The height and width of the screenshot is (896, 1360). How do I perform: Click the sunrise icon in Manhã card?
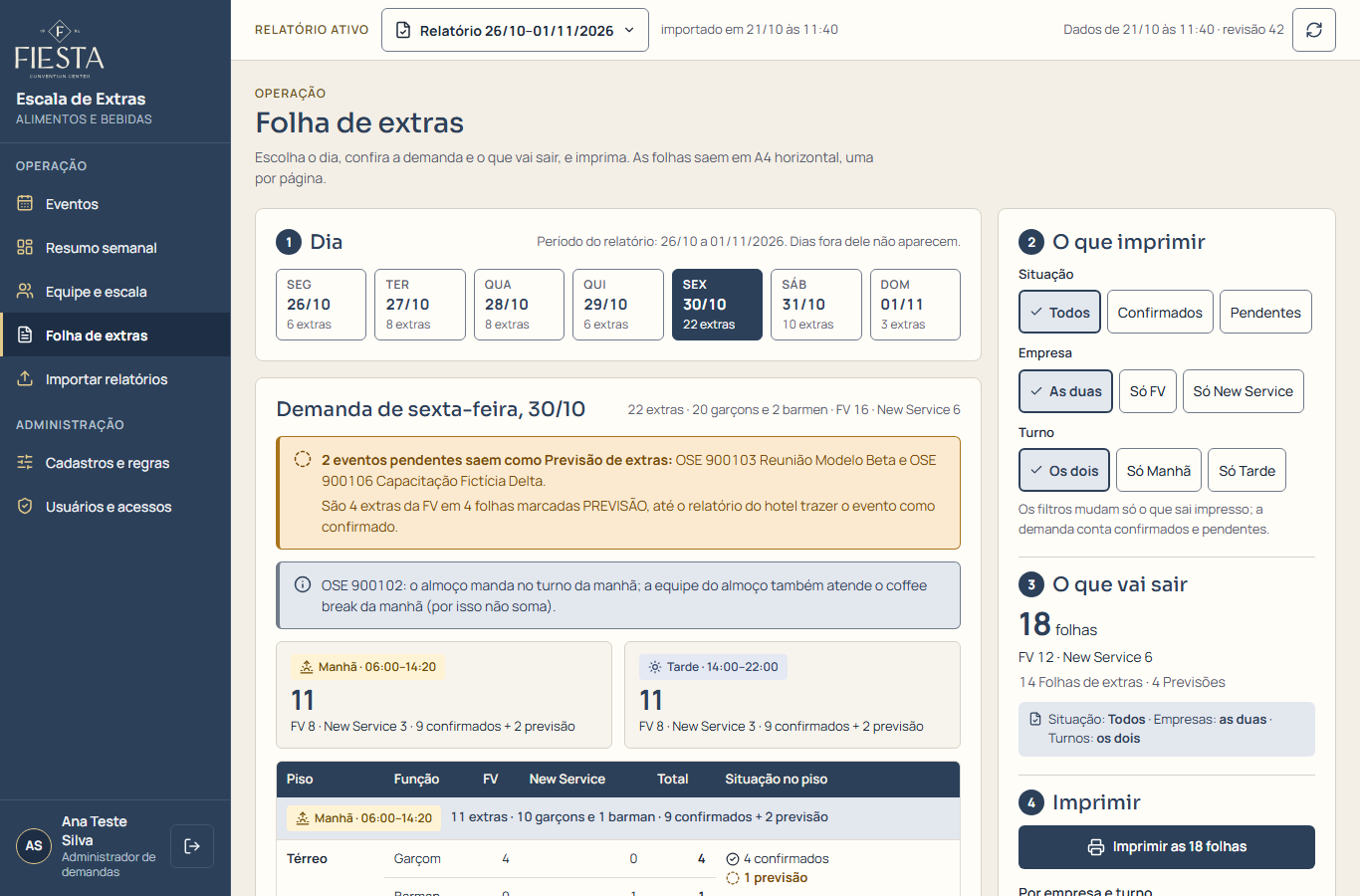(307, 667)
